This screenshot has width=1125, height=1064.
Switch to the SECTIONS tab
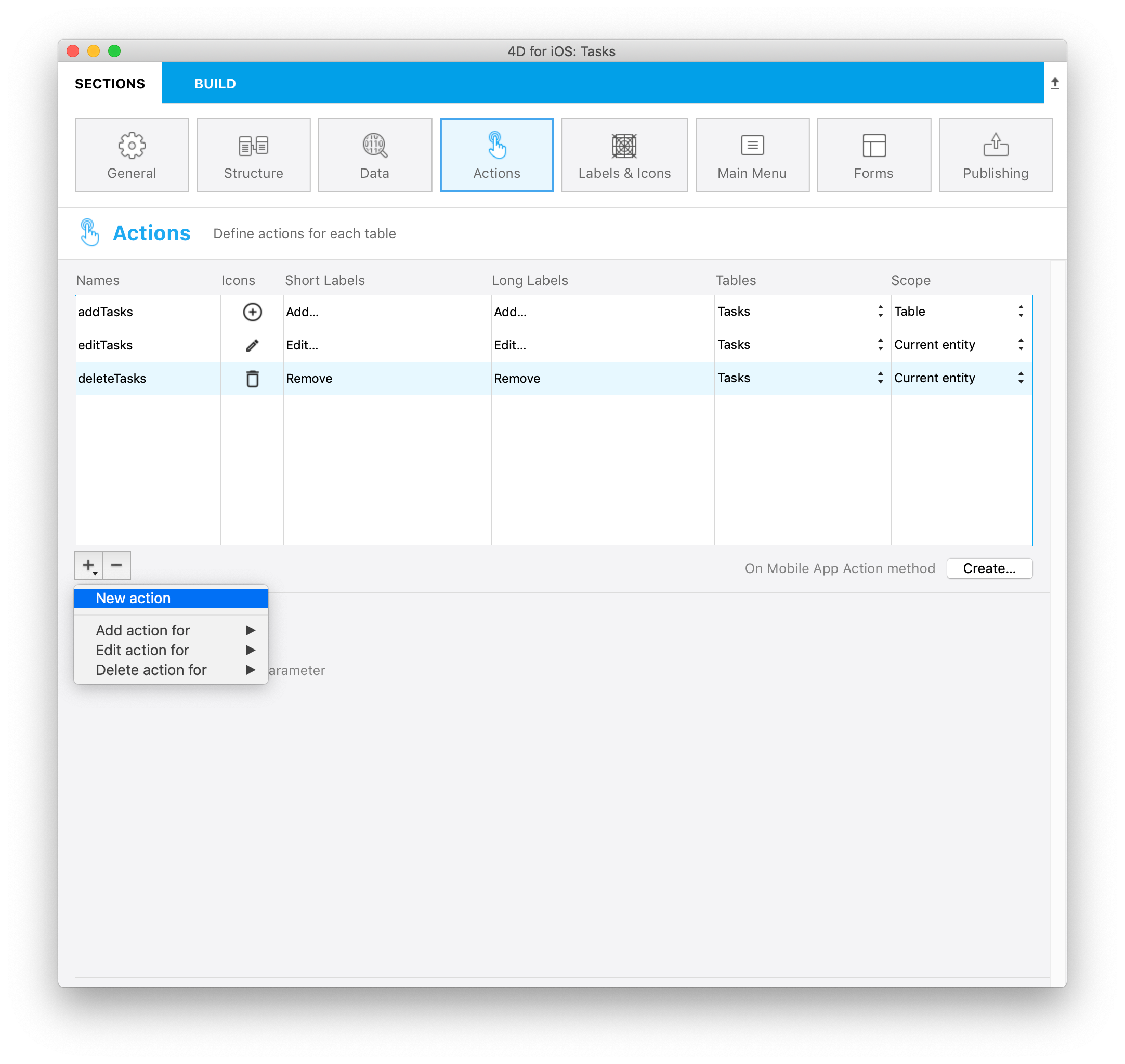110,83
